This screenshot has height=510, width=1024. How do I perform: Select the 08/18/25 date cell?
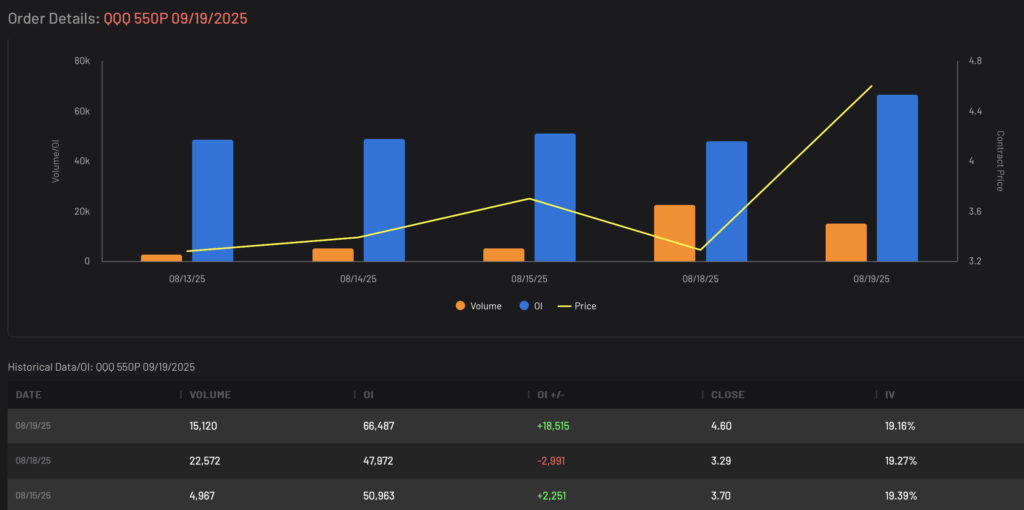(33, 461)
